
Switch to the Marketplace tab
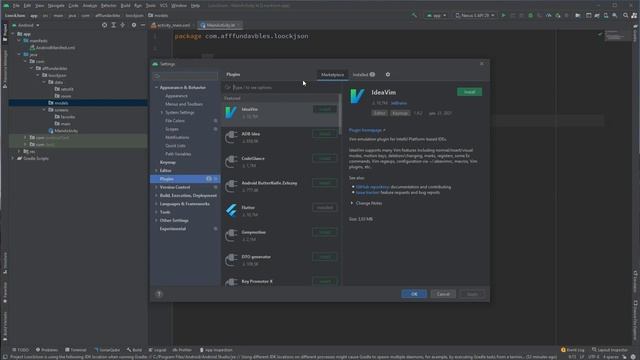click(332, 75)
